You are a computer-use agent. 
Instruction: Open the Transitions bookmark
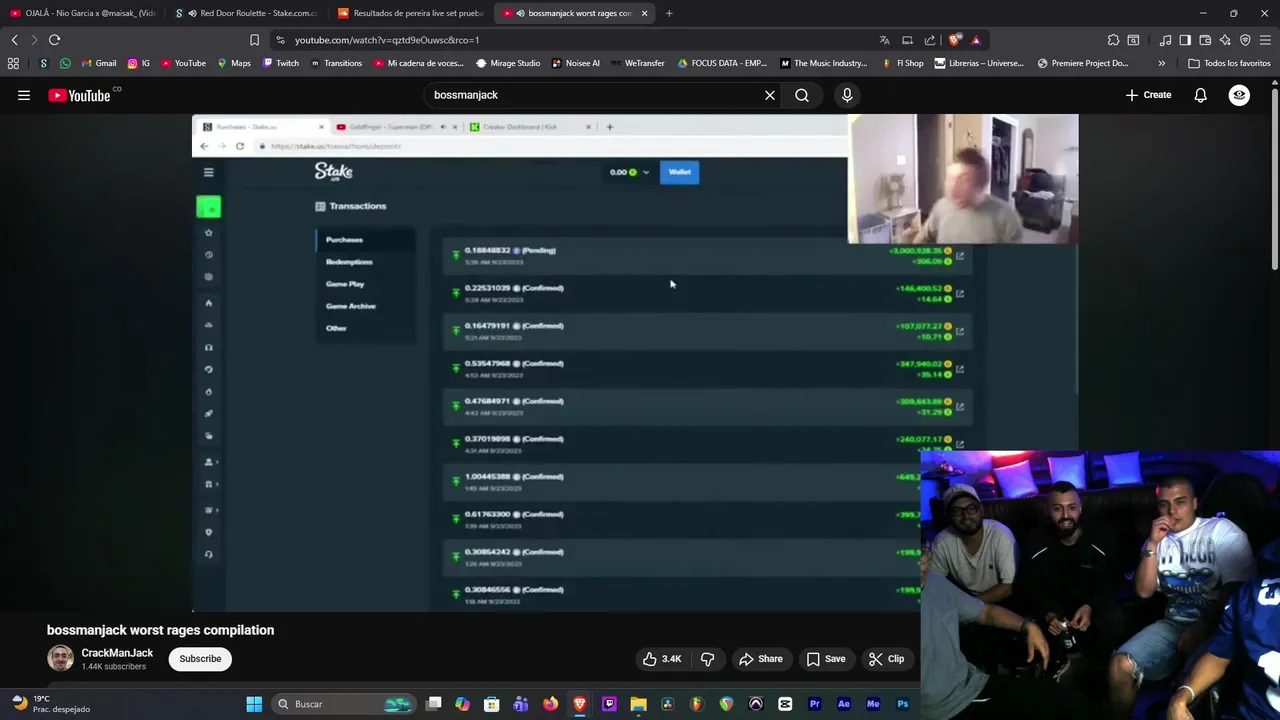point(336,63)
